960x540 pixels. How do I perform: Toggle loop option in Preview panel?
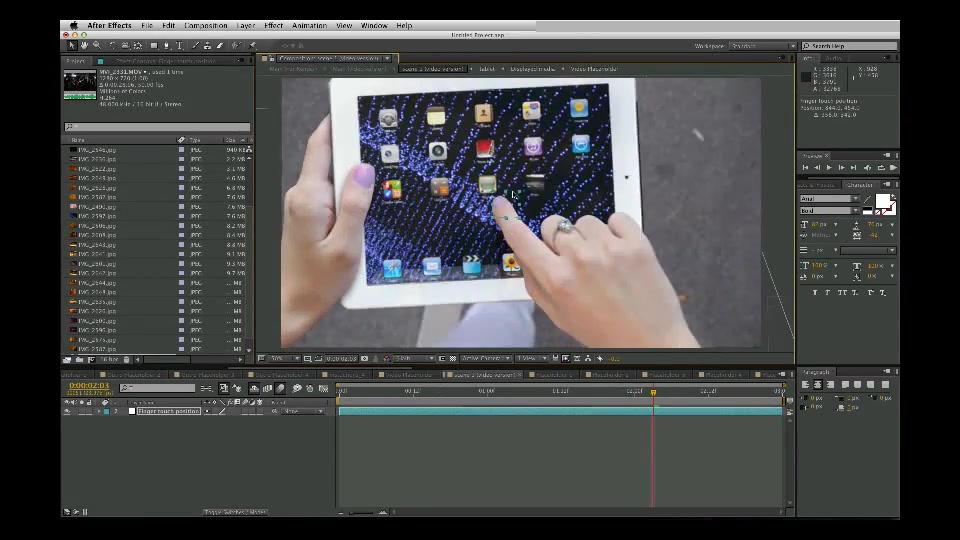(881, 168)
